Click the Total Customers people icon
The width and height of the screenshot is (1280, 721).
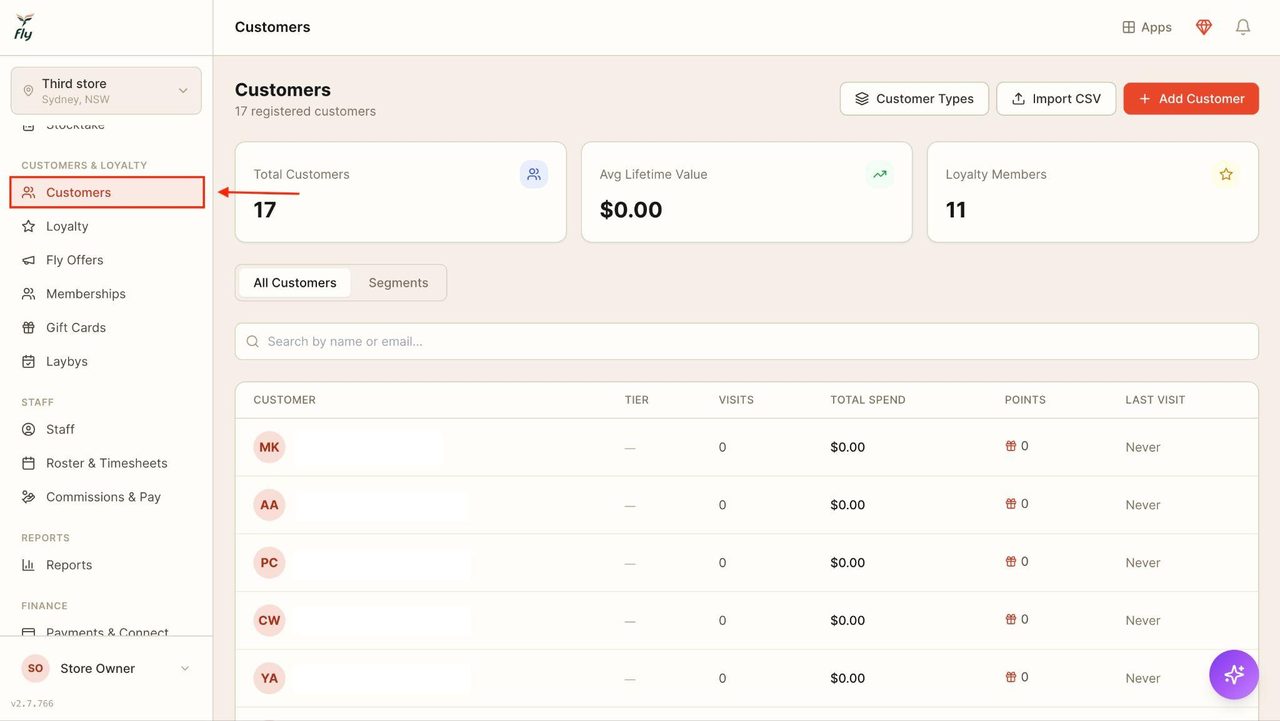coord(534,174)
